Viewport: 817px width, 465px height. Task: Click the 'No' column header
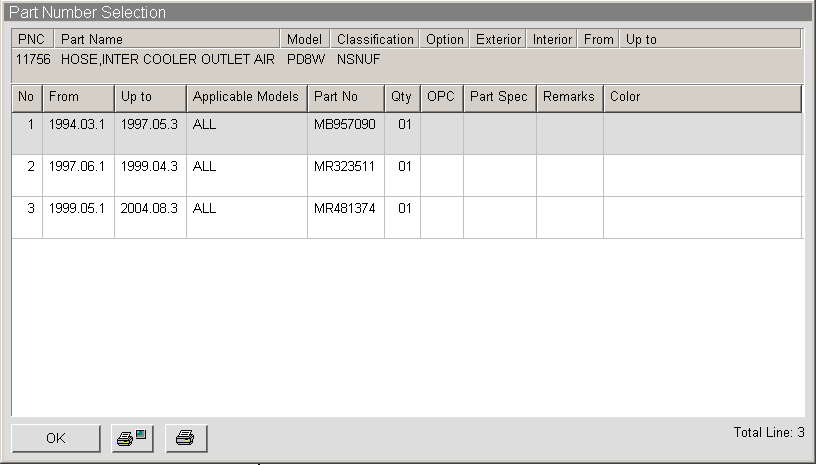tap(27, 97)
